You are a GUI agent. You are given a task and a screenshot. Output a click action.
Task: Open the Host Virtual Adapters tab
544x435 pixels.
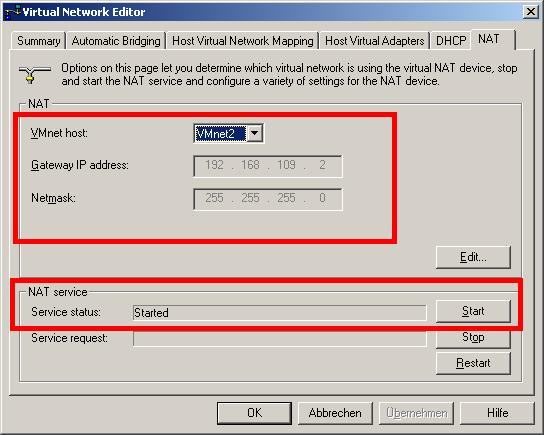[x=375, y=41]
